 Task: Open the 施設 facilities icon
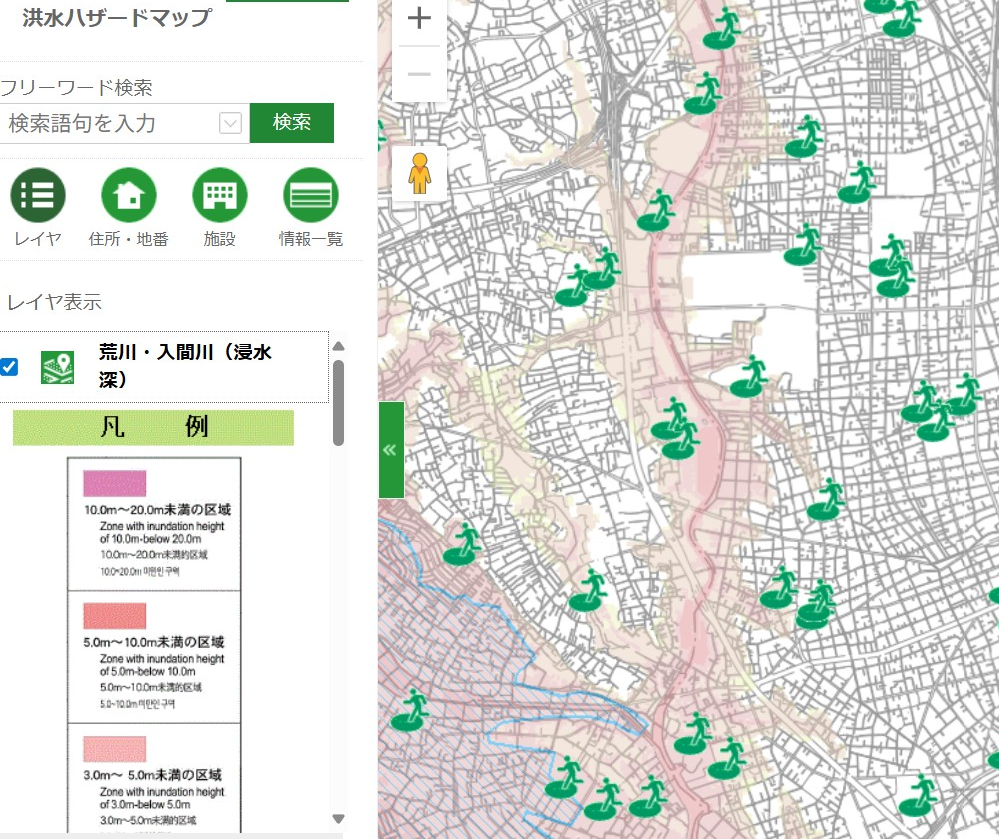(219, 196)
